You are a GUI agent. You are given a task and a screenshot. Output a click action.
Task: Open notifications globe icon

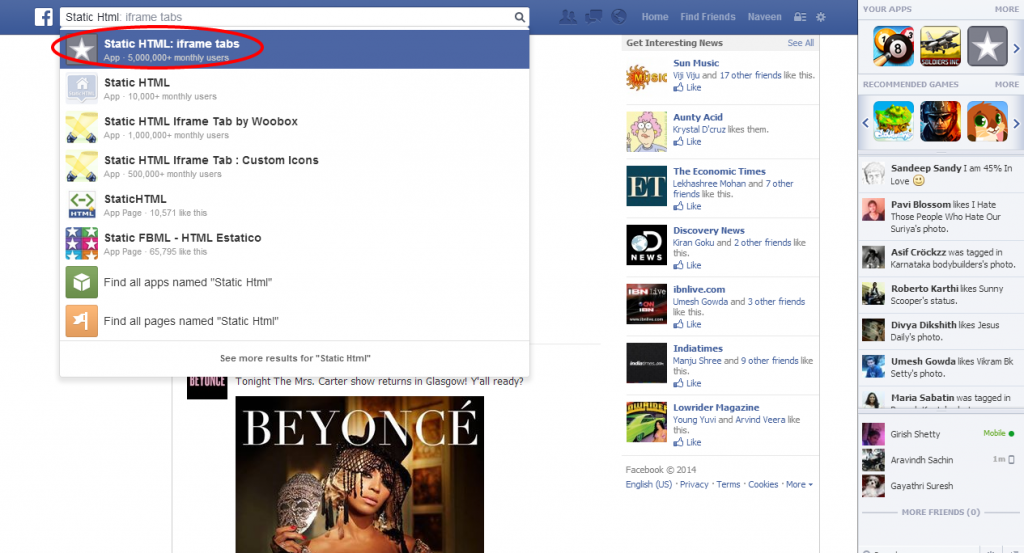pos(618,17)
